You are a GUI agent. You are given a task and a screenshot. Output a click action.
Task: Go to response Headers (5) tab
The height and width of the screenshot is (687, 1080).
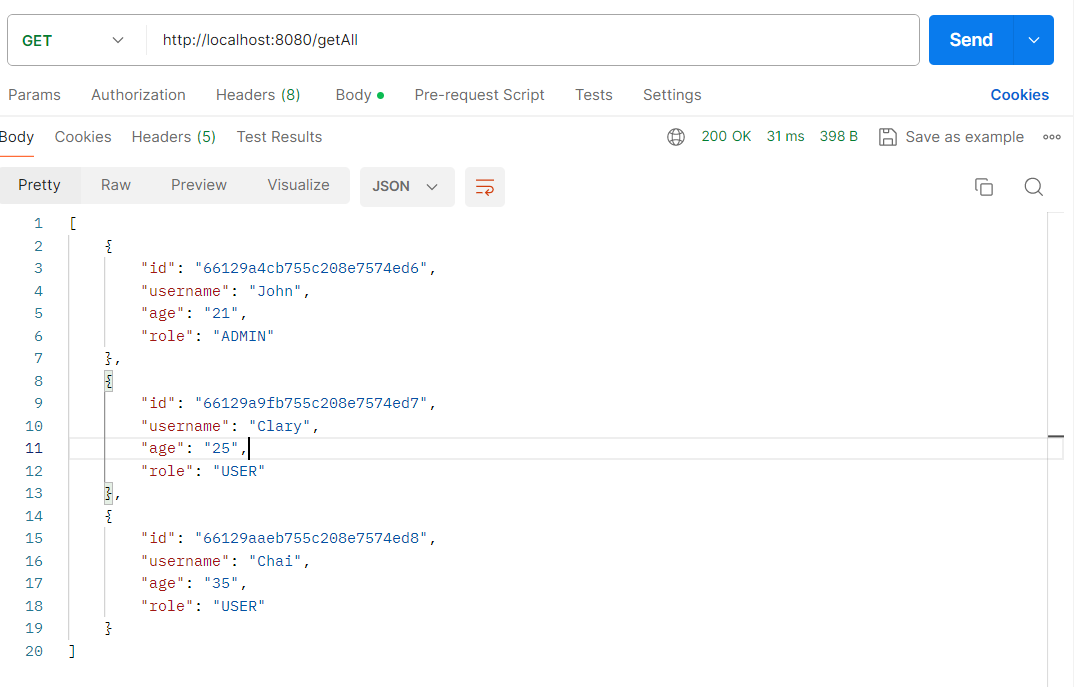point(174,137)
